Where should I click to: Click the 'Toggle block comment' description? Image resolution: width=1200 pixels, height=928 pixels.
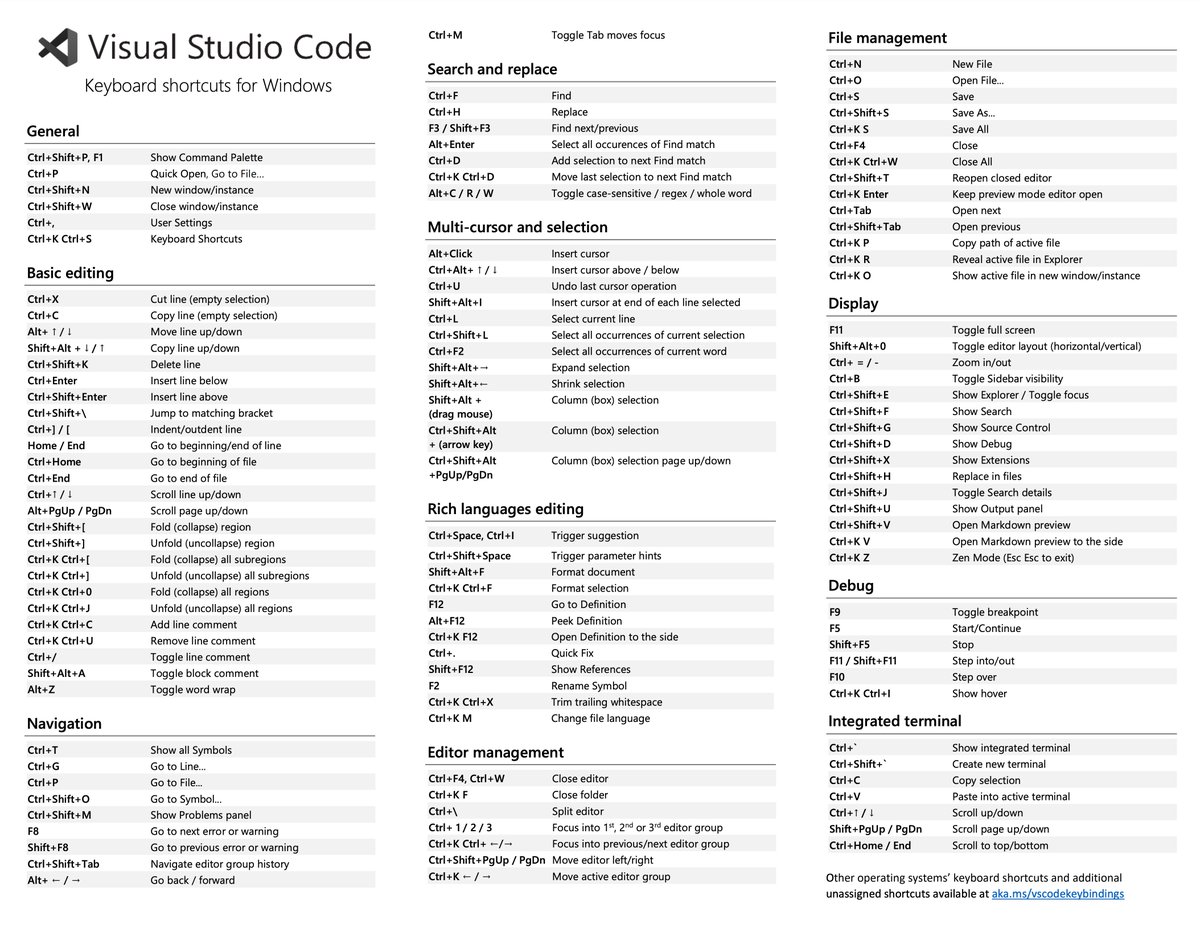click(204, 673)
